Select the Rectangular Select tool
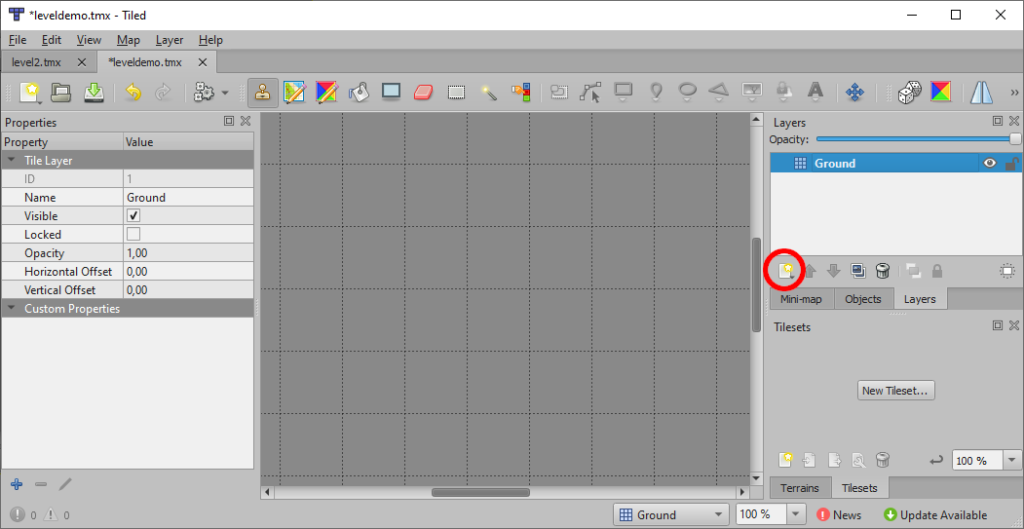This screenshot has width=1024, height=529. tap(456, 93)
